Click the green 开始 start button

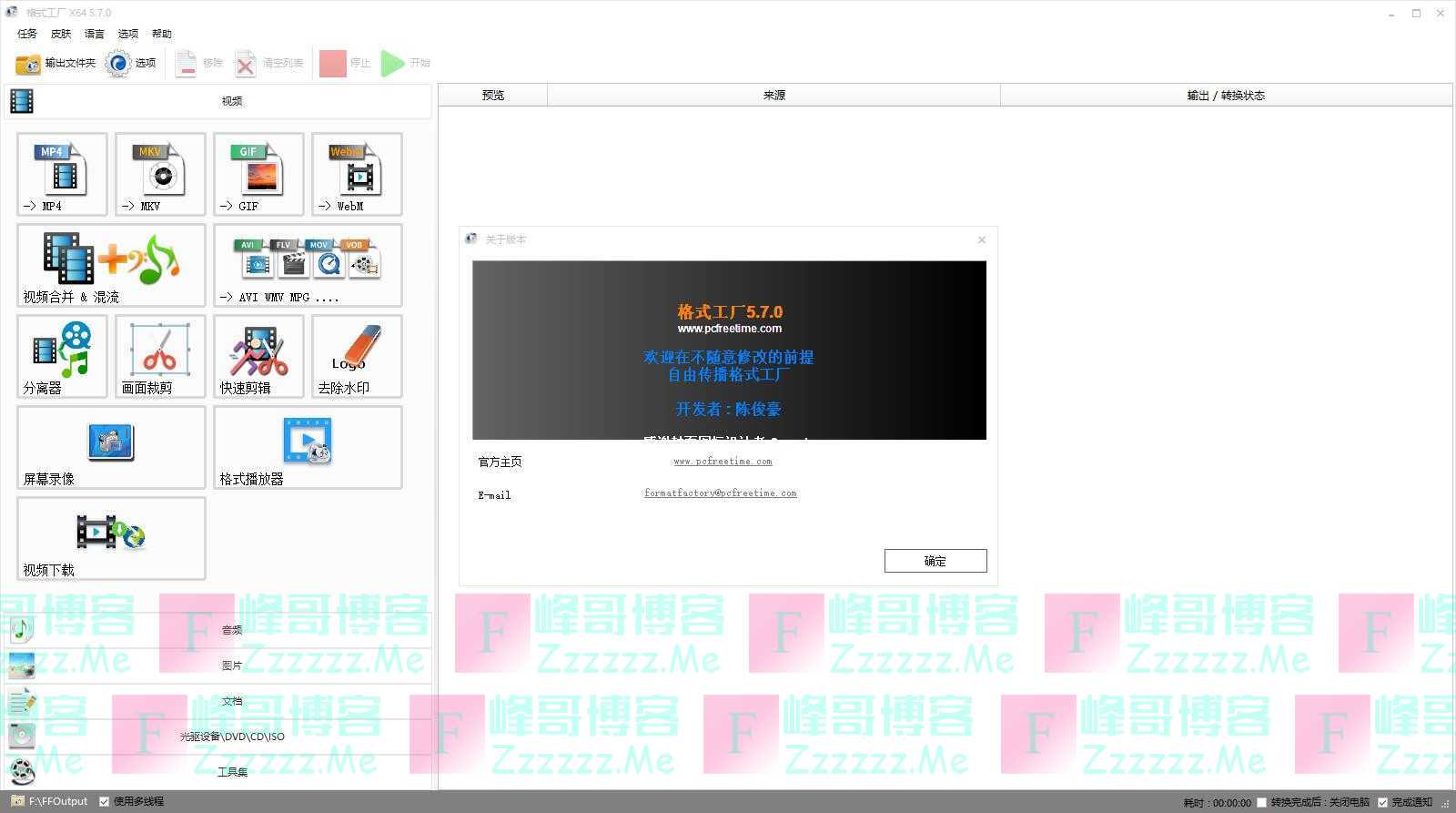[406, 63]
